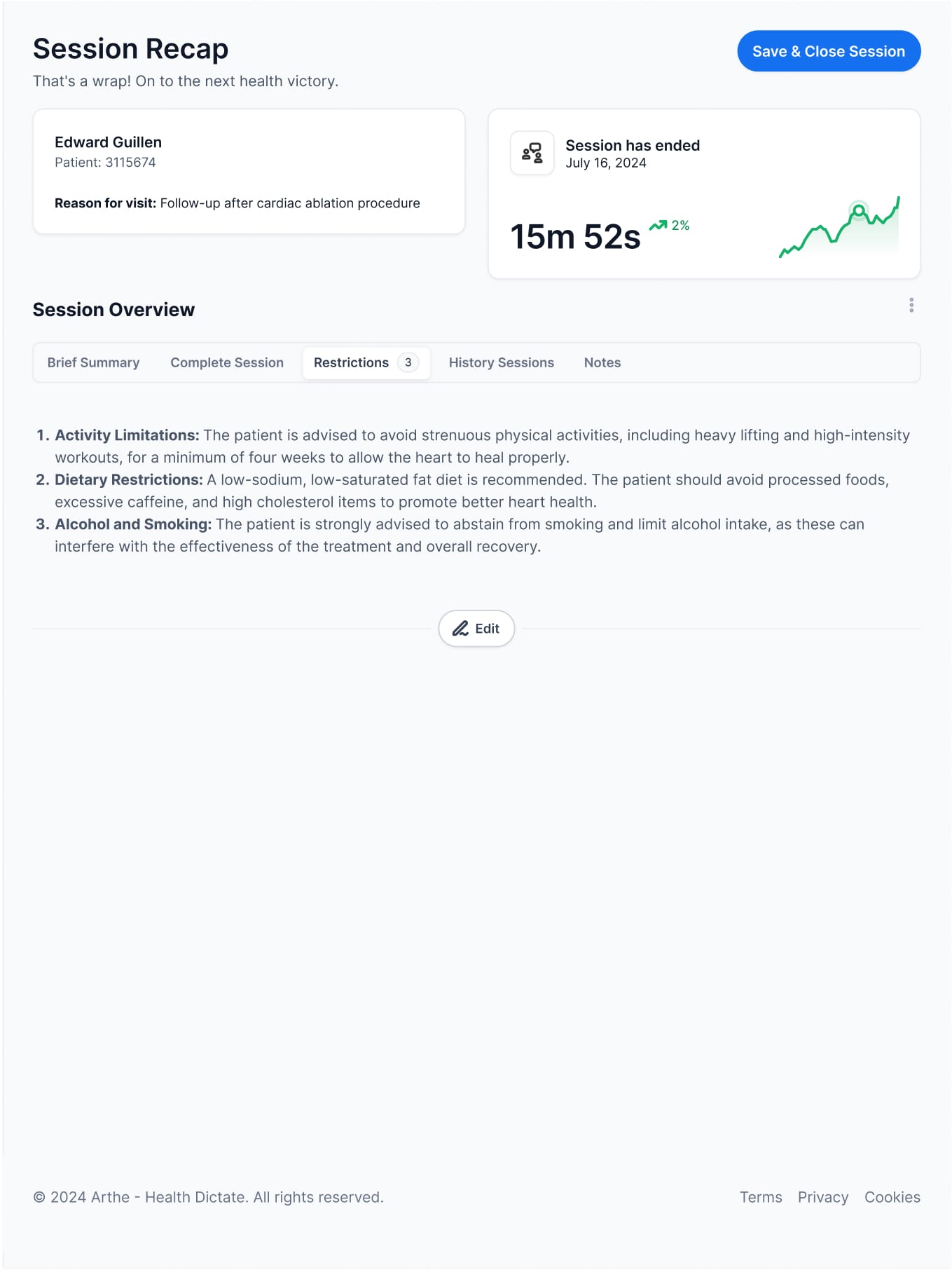Click the 15m 52s session duration
The height and width of the screenshot is (1270, 952).
pos(575,237)
